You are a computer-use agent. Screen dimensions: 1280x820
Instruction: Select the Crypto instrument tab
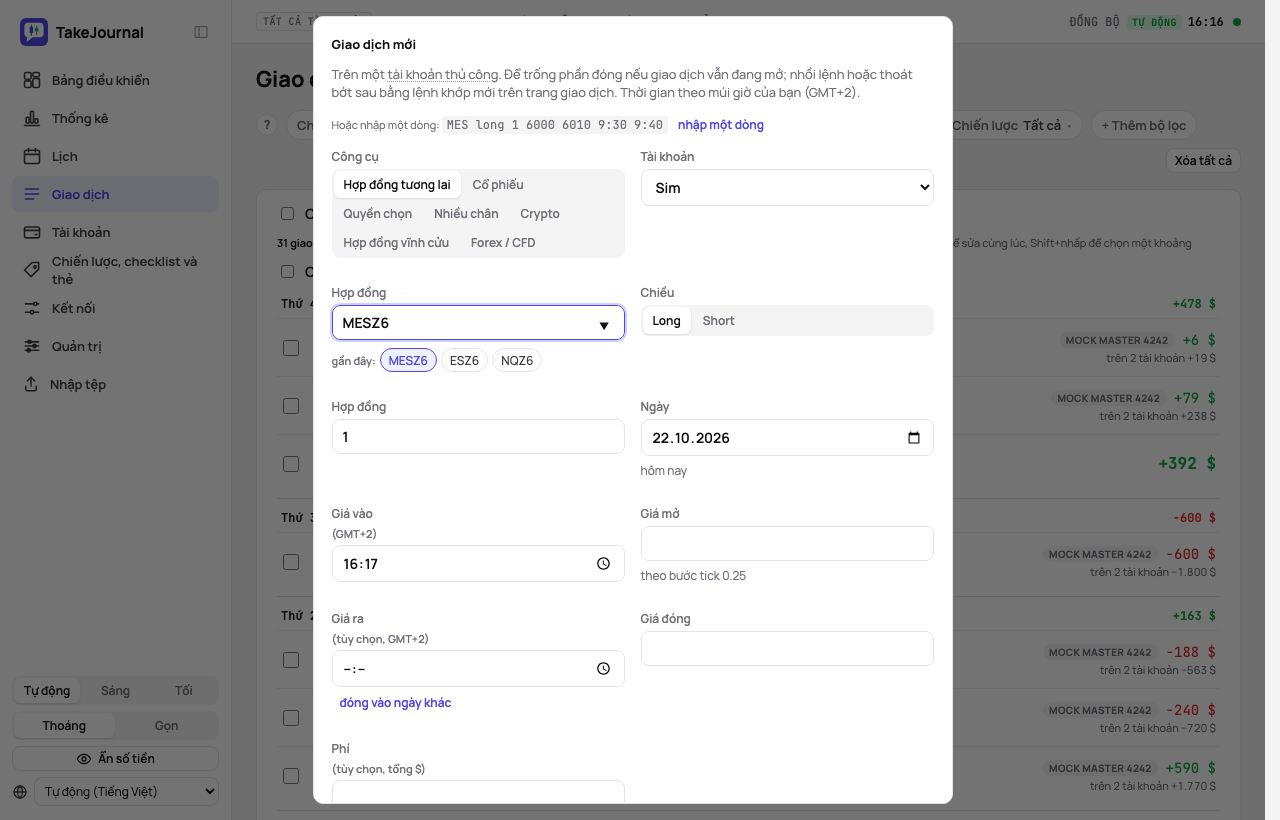click(540, 214)
